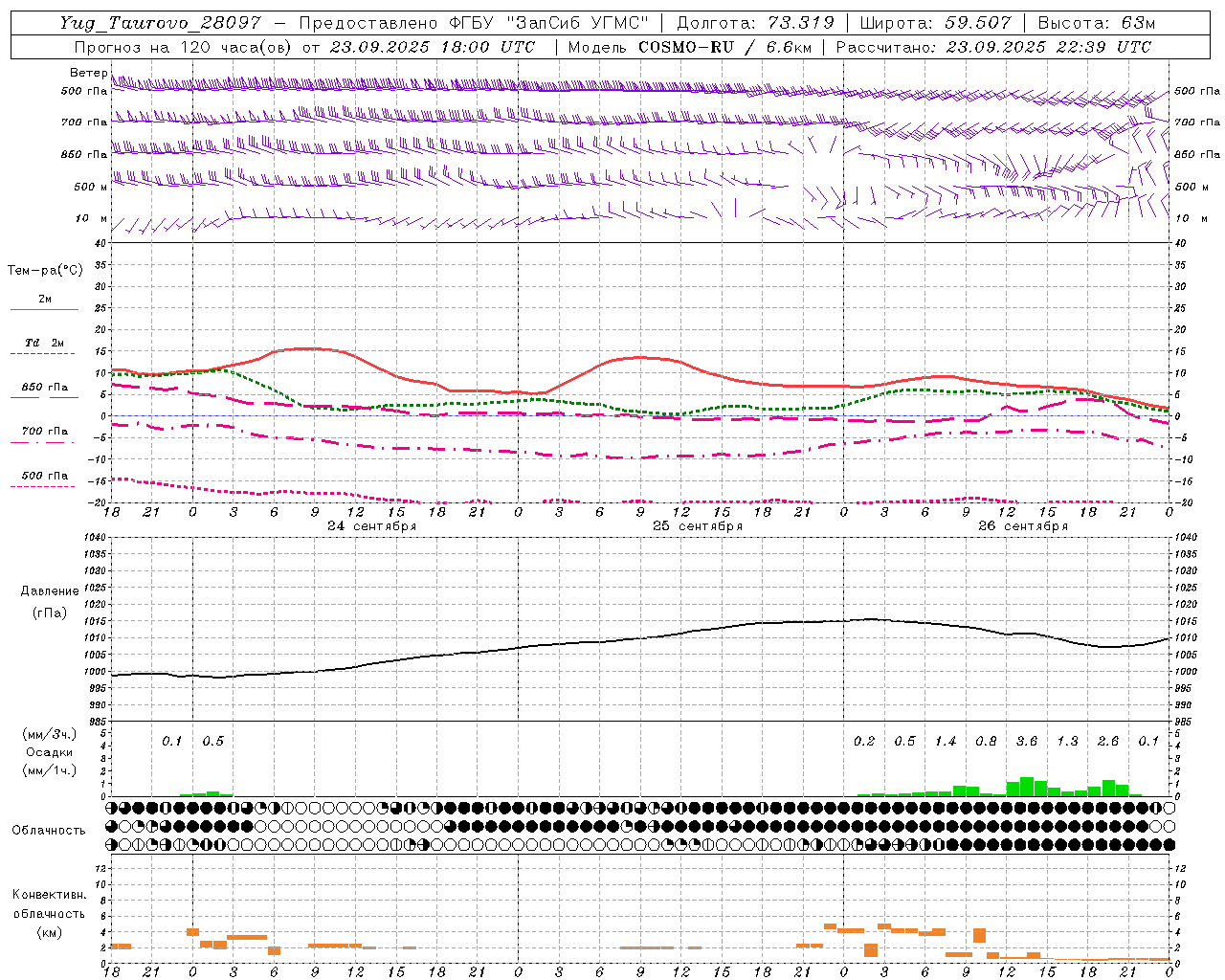Click the Тем-ра(°C) panel label

[45, 271]
